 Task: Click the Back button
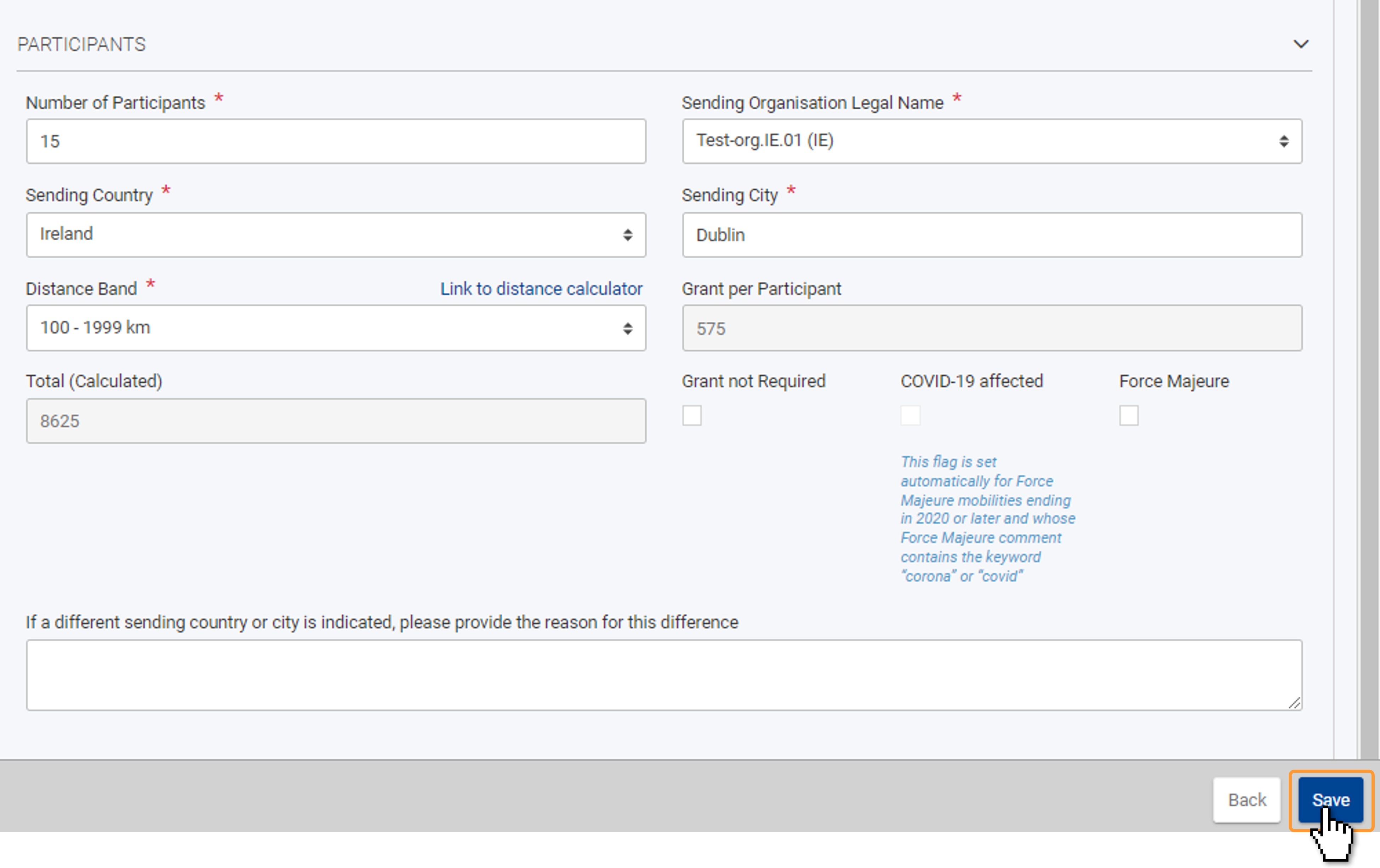(1247, 799)
